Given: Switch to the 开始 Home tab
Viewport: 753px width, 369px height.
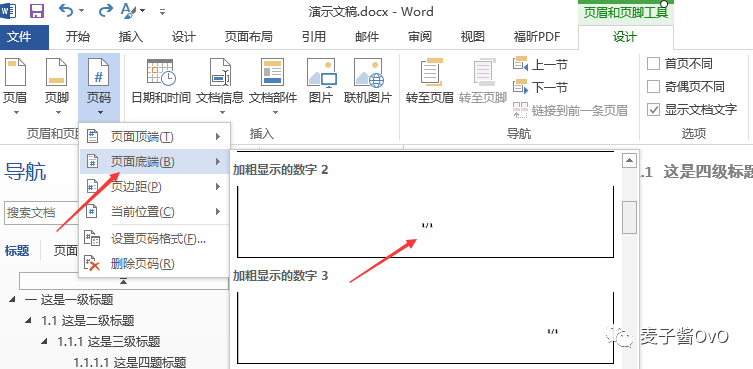Looking at the screenshot, I should coord(77,37).
